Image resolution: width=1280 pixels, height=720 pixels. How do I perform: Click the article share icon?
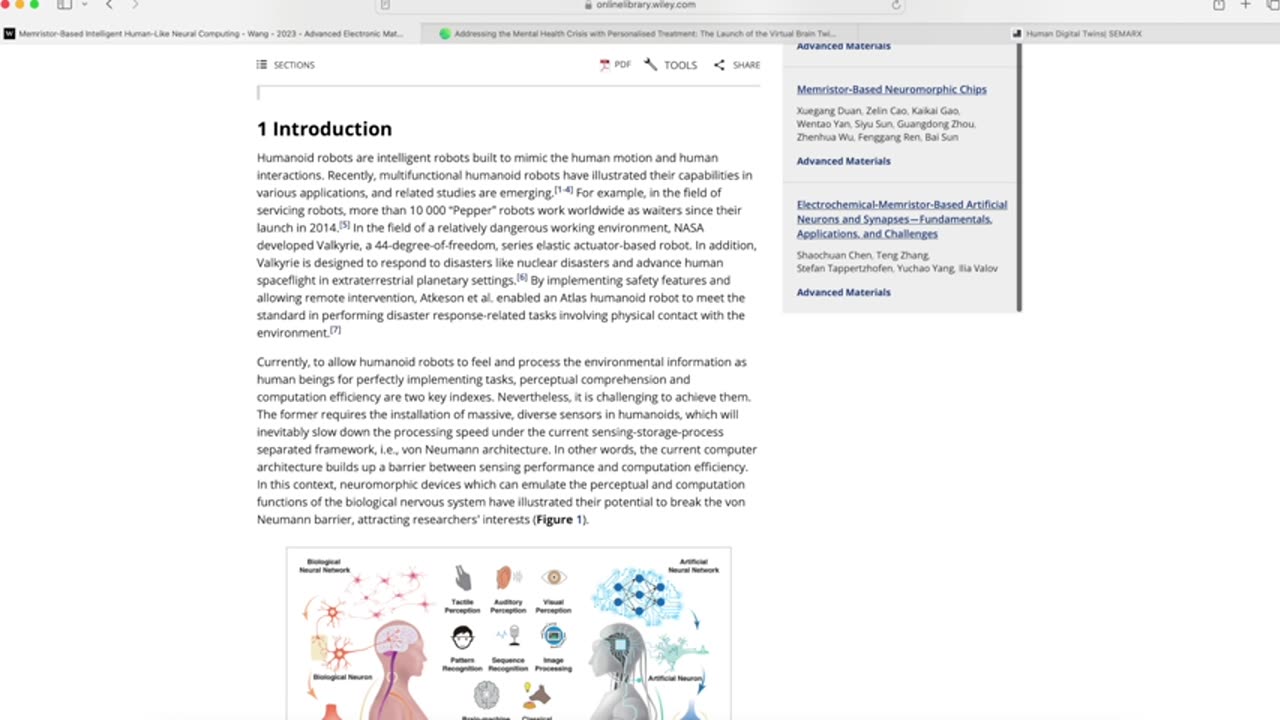(719, 65)
